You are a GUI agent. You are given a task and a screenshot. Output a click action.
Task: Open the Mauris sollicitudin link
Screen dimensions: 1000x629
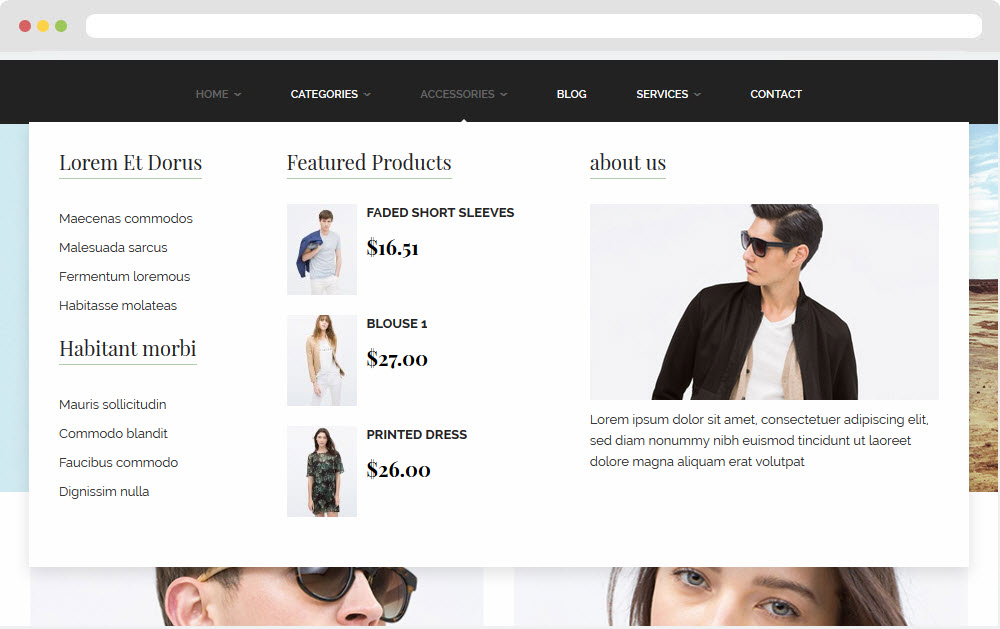coord(113,404)
